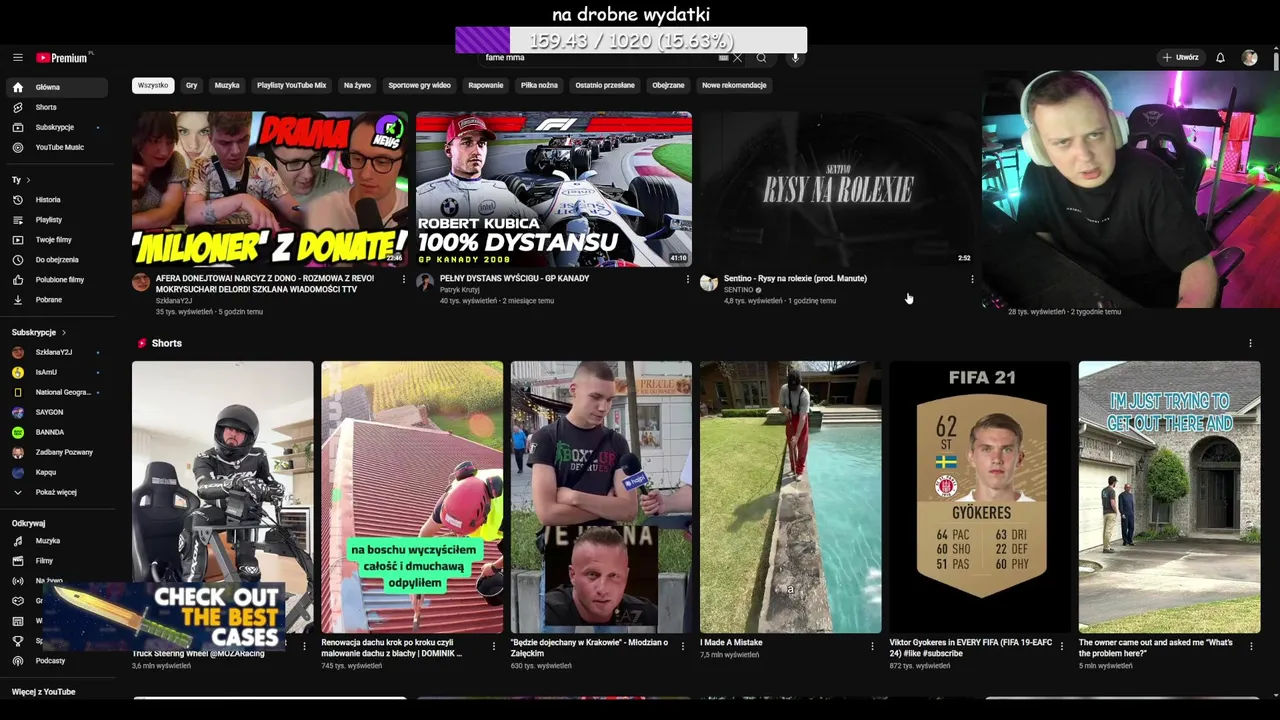This screenshot has height=720, width=1280.
Task: Open the on-screen keyboard icon in the search box
Action: click(723, 58)
